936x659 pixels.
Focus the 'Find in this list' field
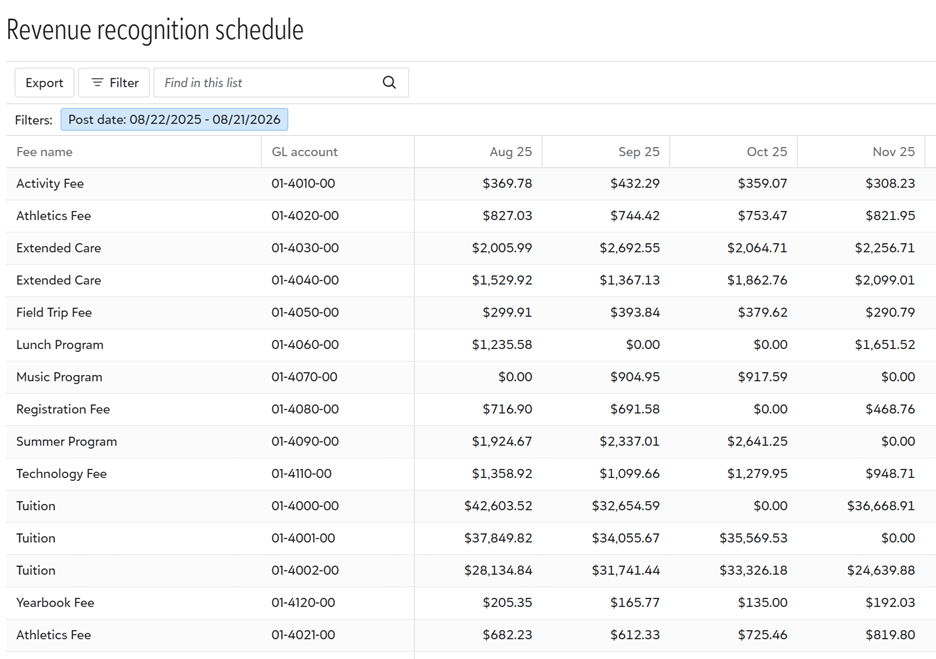pyautogui.click(x=281, y=82)
